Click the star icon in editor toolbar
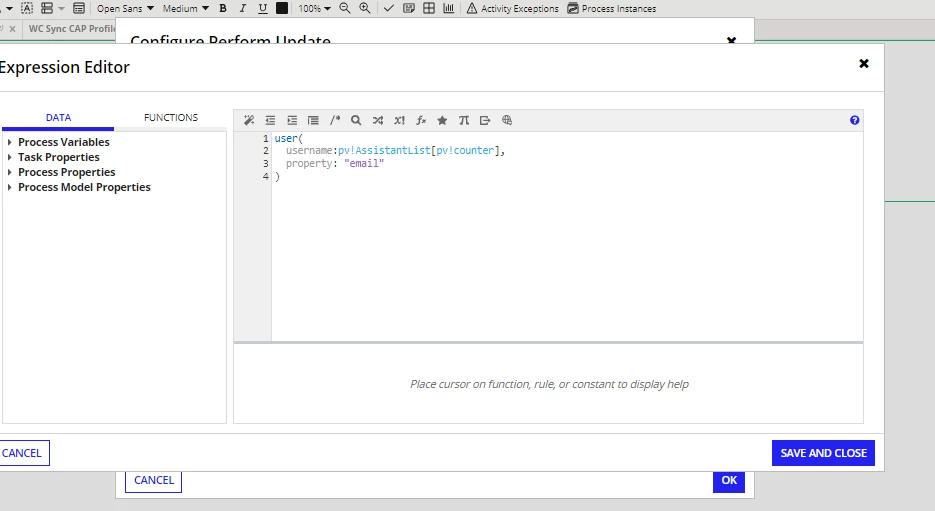Viewport: 935px width, 511px height. coord(442,120)
